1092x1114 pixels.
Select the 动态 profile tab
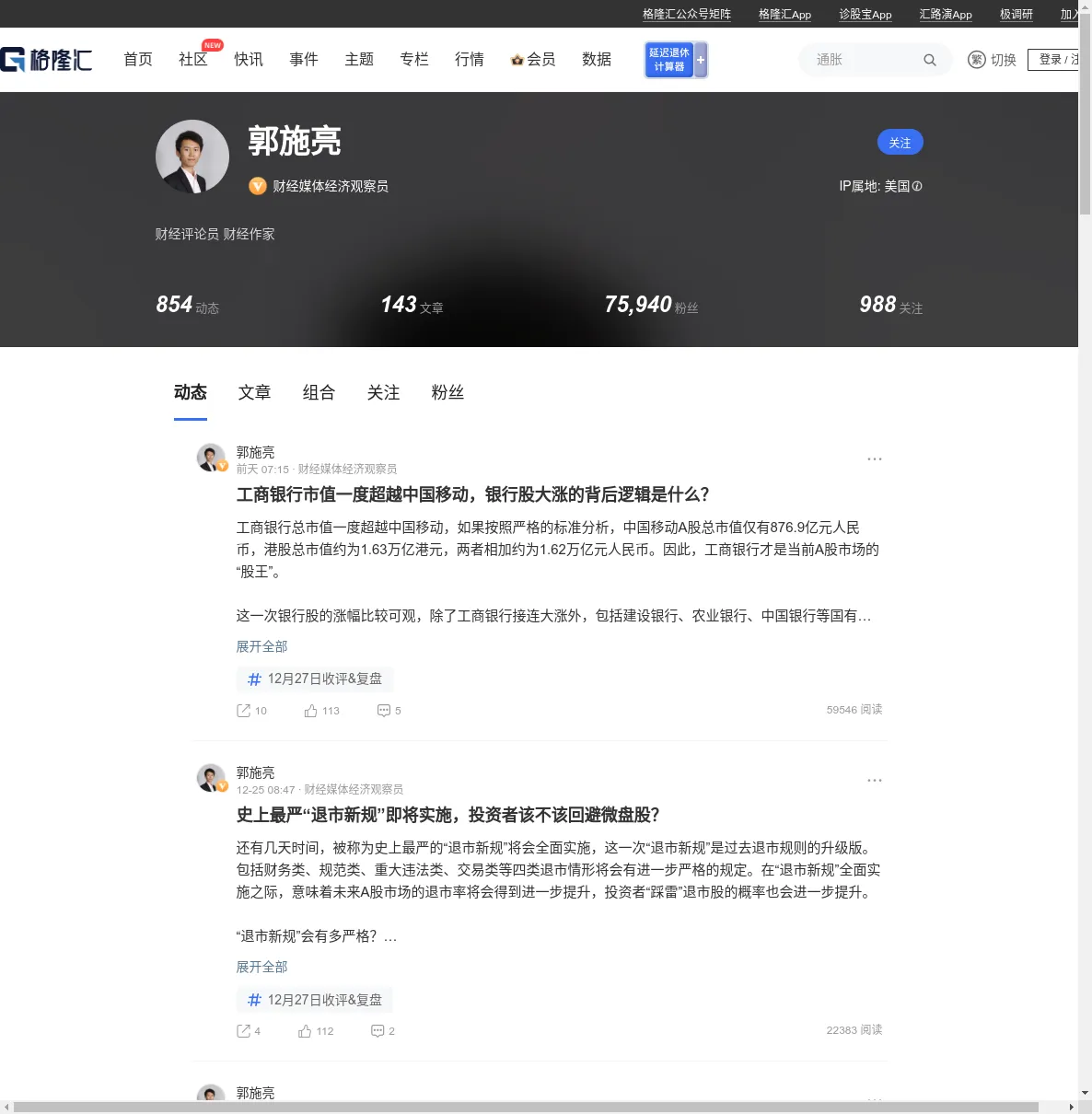pyautogui.click(x=191, y=392)
